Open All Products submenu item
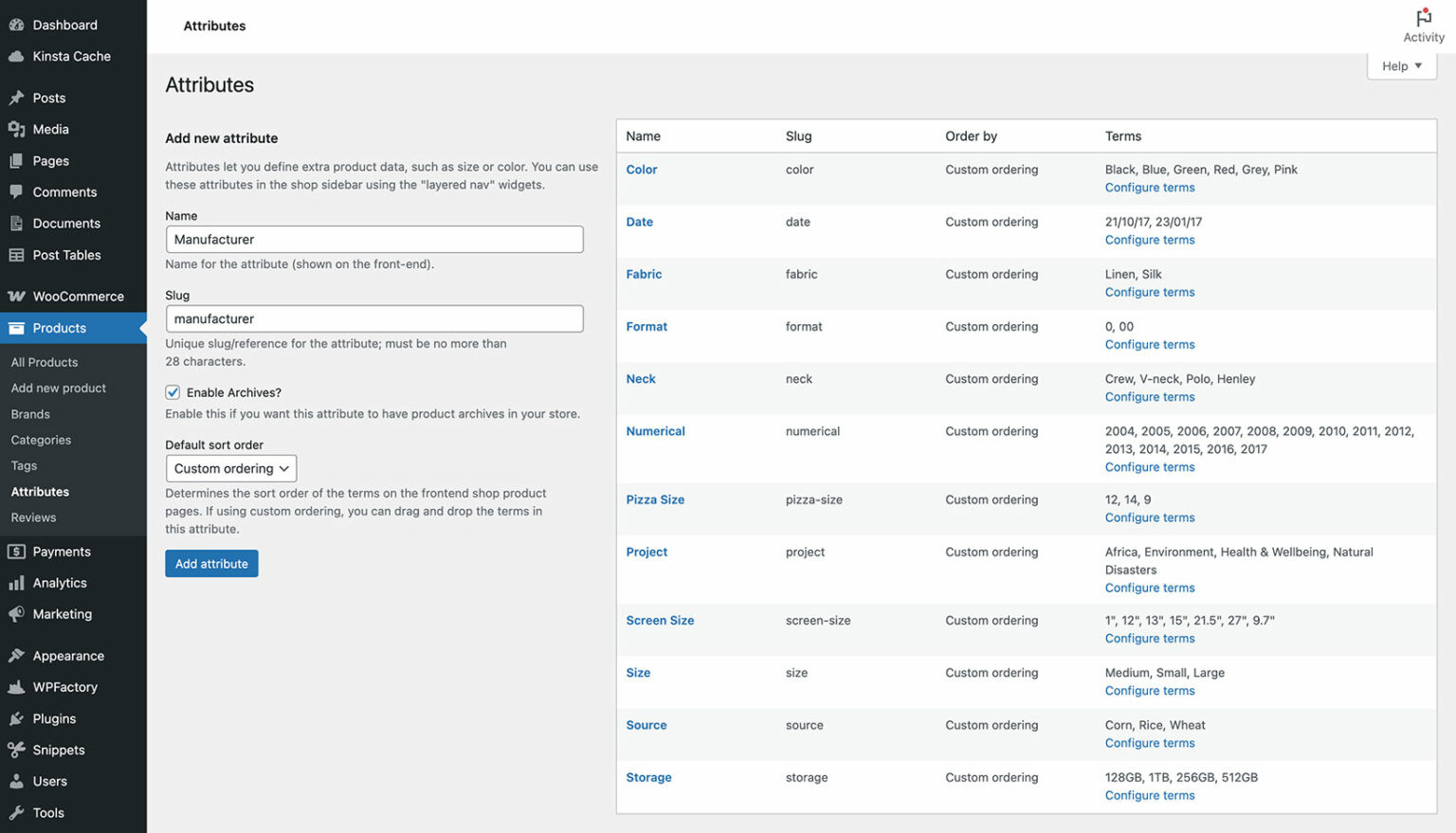Screen dimensions: 1456x833 (x=45, y=362)
